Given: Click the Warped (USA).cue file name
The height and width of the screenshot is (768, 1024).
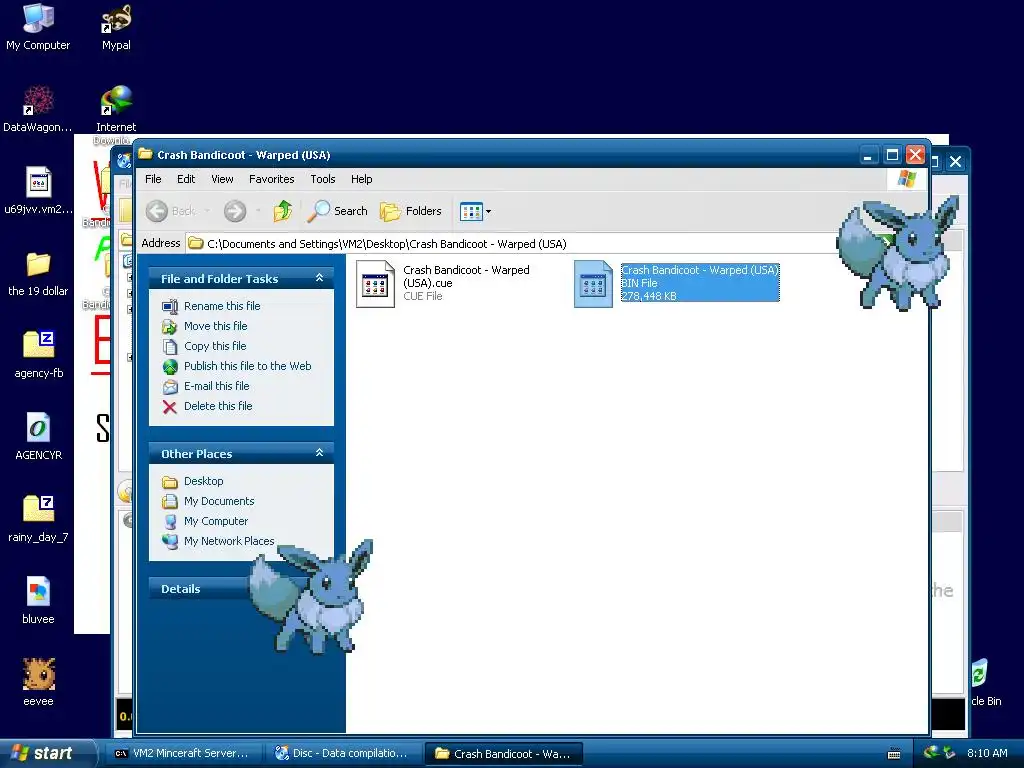Looking at the screenshot, I should tap(466, 276).
